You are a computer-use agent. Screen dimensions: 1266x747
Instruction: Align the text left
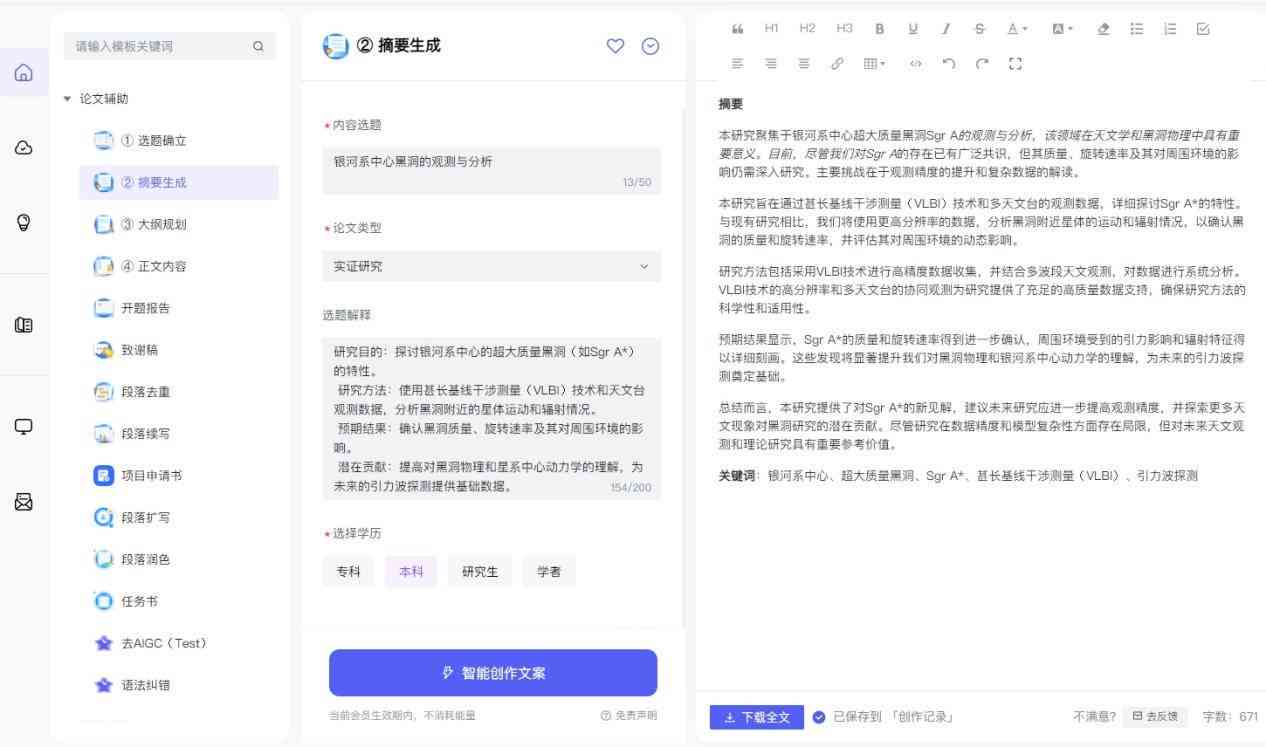(738, 64)
